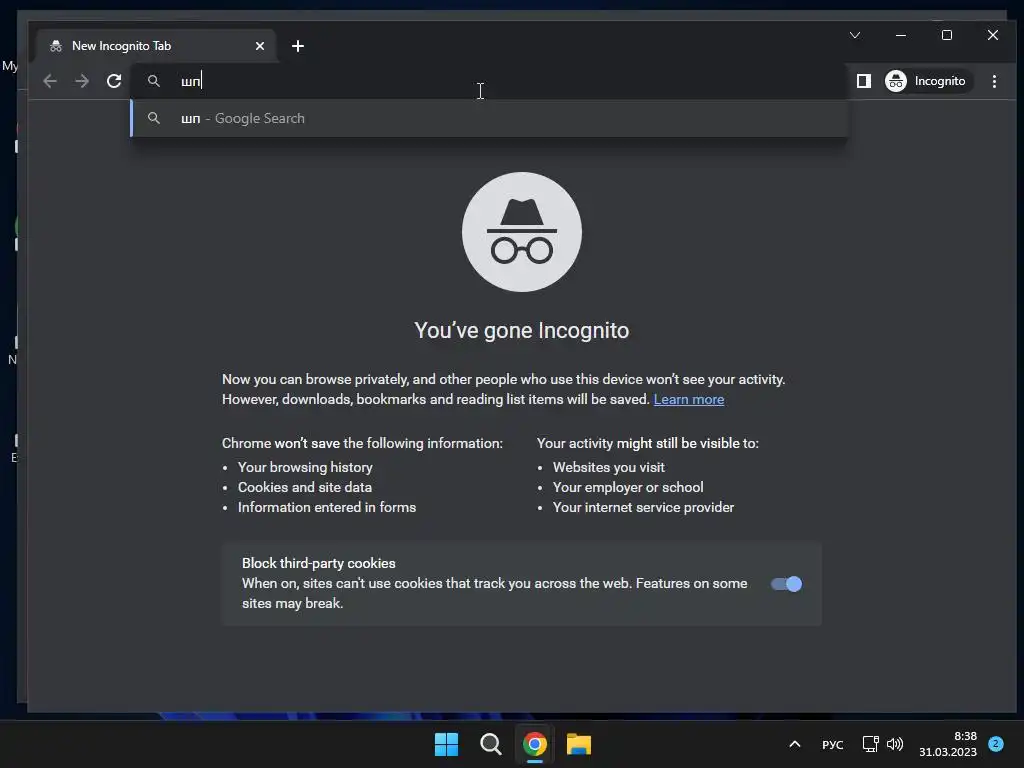Toggle Block third-party cookies switch
Screen dimensions: 1024x768
(x=786, y=584)
